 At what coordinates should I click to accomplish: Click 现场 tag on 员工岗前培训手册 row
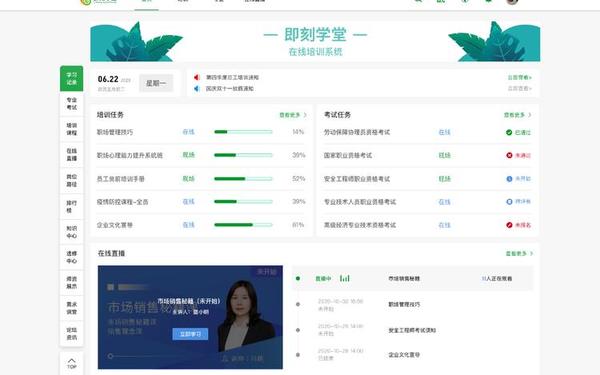pyautogui.click(x=189, y=179)
